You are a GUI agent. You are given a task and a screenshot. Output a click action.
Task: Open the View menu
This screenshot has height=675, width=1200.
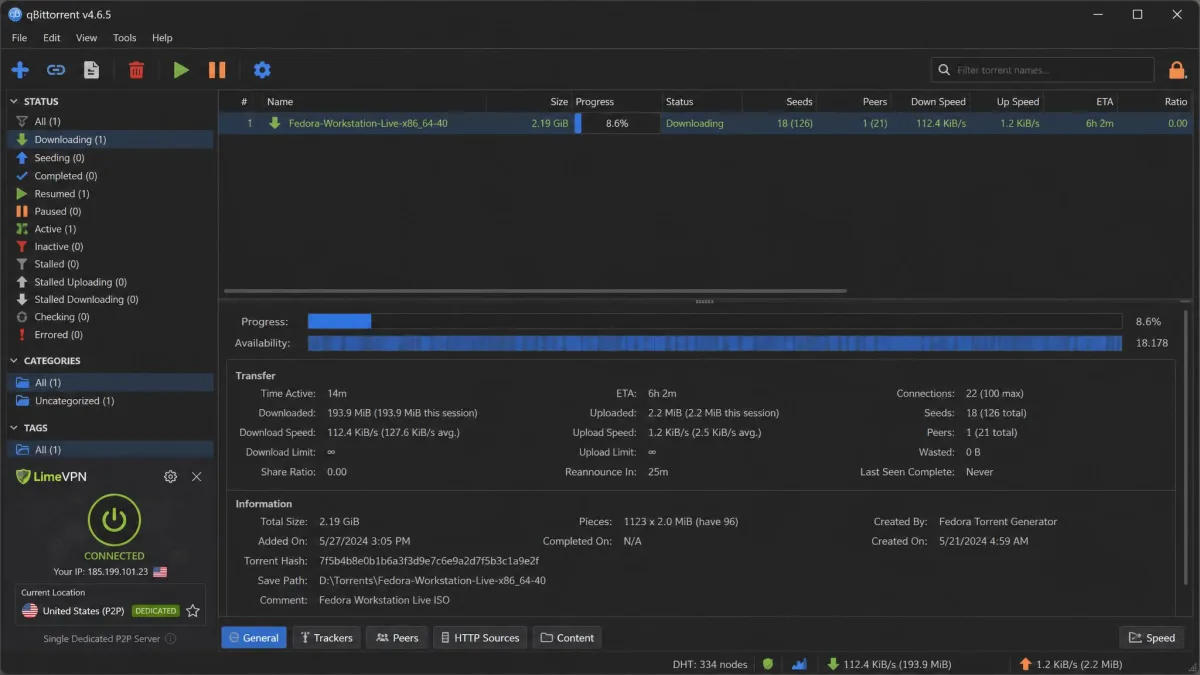tap(87, 38)
